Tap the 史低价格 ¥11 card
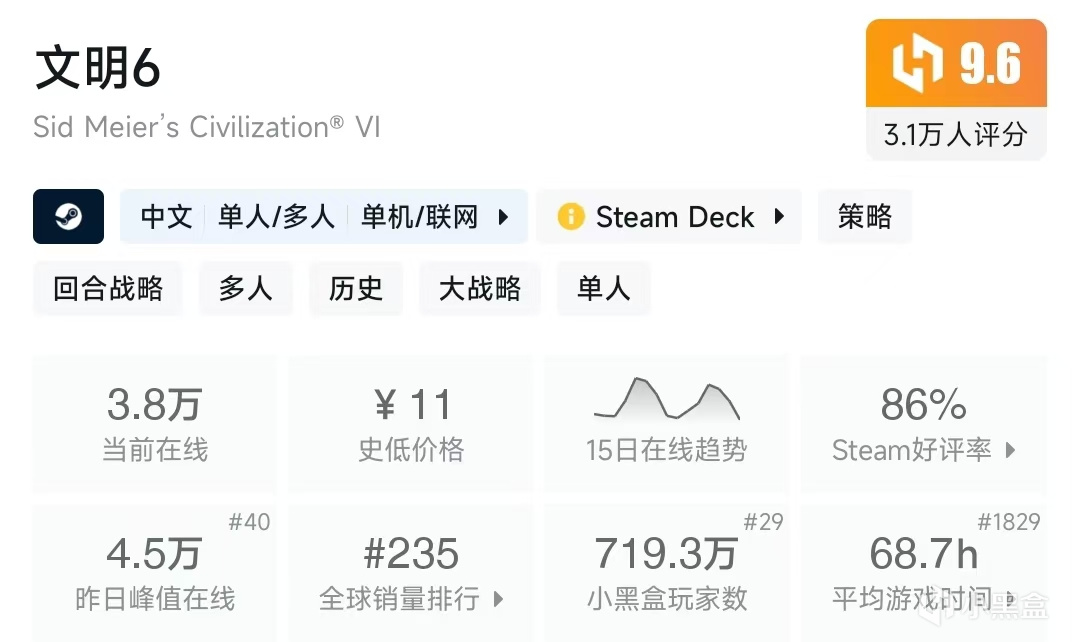Viewport: 1080px width, 642px height. (411, 423)
